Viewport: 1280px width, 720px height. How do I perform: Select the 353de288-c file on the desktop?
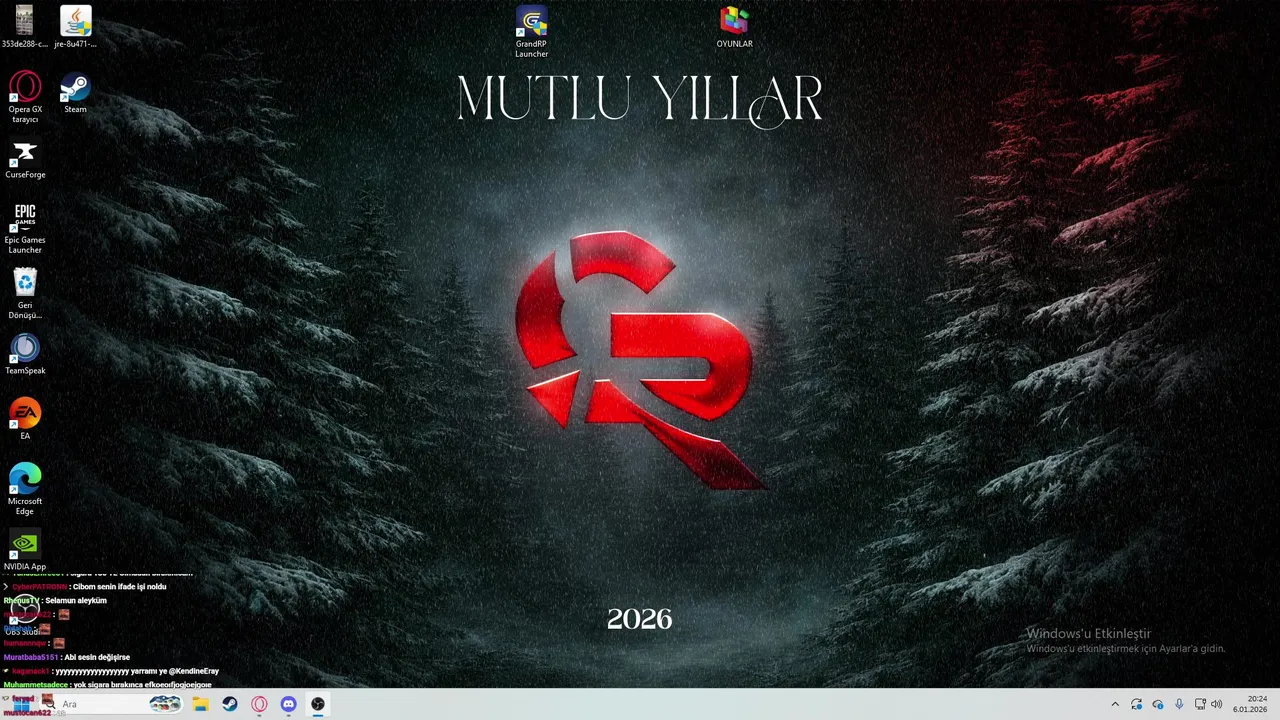click(x=25, y=27)
